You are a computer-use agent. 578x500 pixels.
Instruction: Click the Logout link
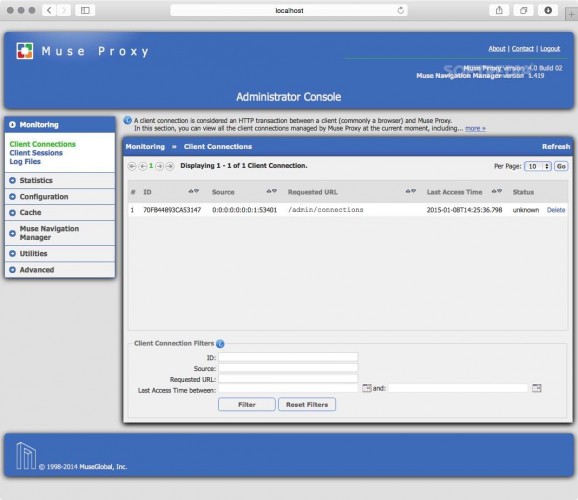550,49
